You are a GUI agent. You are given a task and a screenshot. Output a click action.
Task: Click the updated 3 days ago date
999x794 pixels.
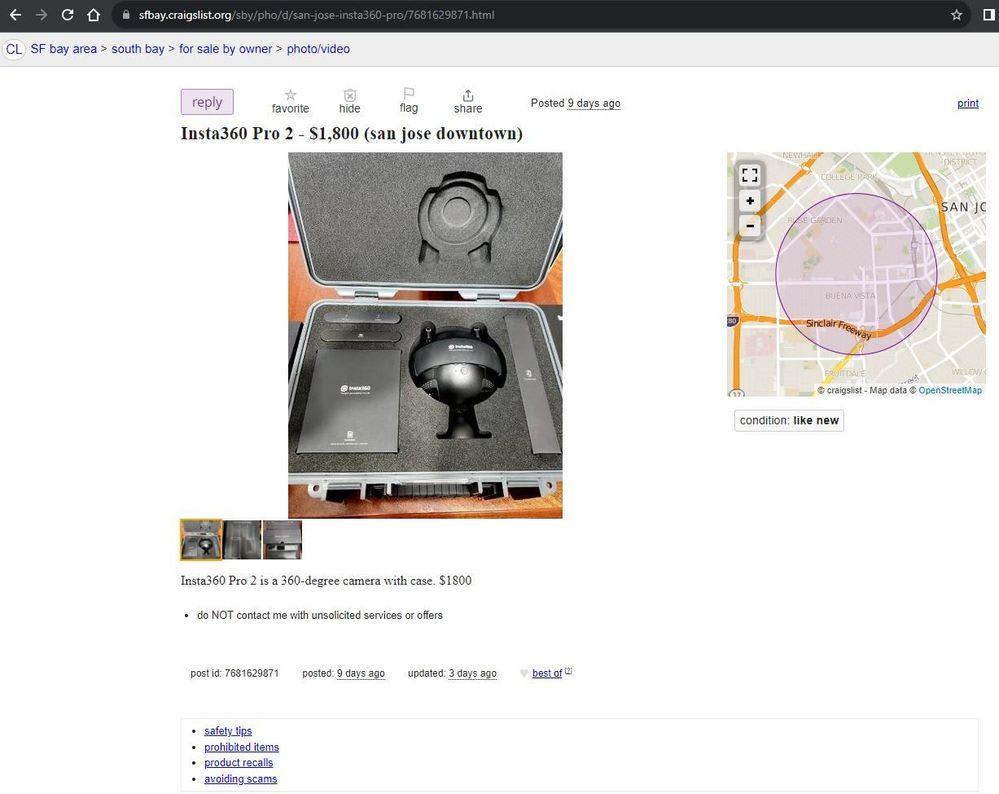pyautogui.click(x=472, y=674)
